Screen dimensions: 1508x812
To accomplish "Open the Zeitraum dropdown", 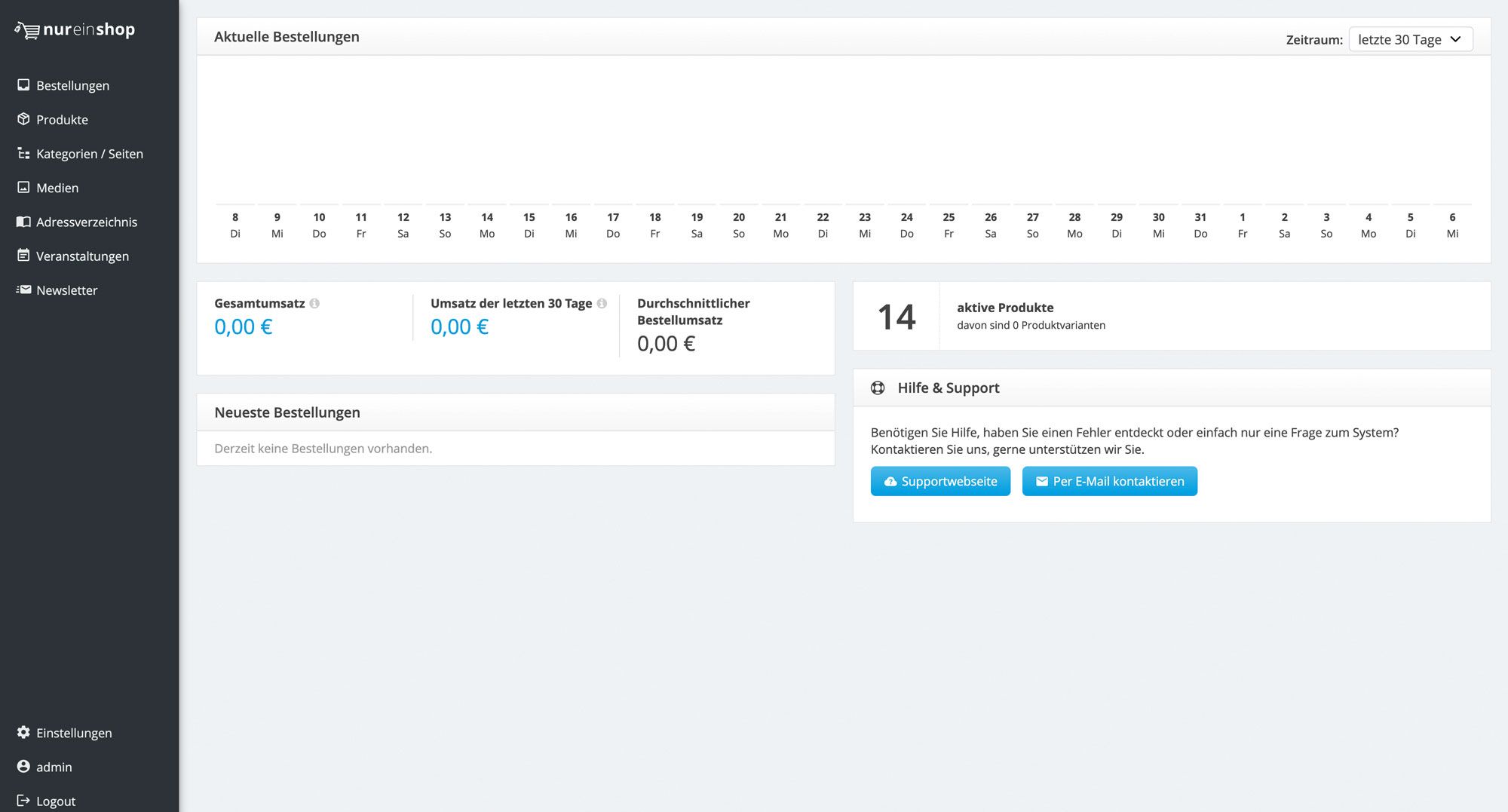I will tap(1410, 39).
